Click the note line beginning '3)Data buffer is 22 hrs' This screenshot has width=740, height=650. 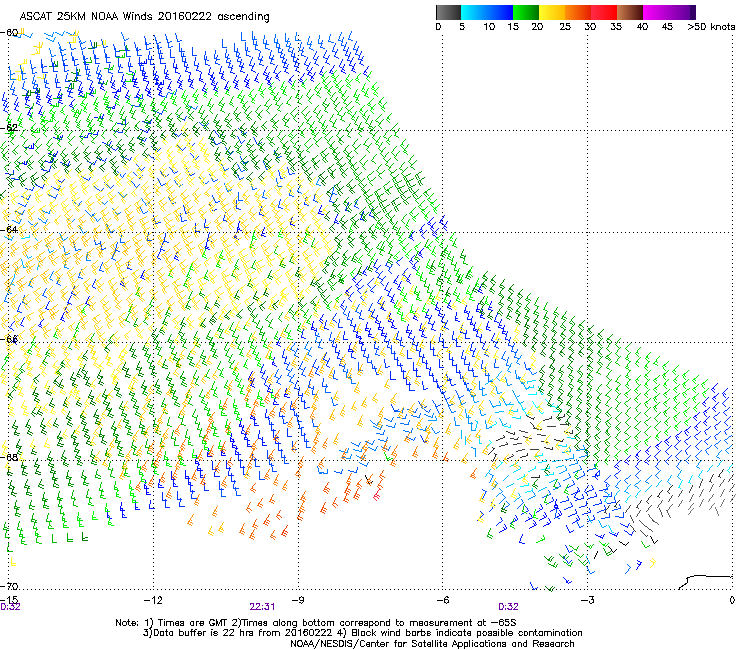pyautogui.click(x=362, y=633)
